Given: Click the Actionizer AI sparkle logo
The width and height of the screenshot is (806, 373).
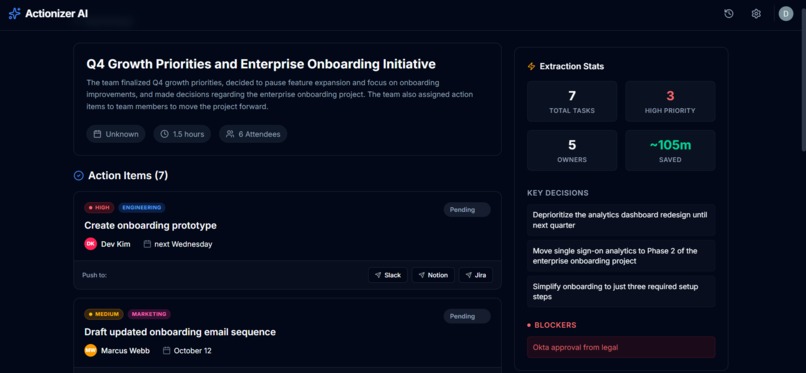Looking at the screenshot, I should 14,14.
